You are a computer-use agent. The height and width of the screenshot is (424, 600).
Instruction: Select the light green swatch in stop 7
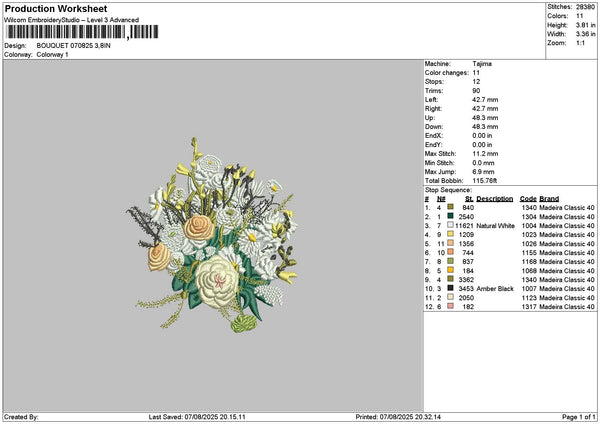click(x=450, y=261)
